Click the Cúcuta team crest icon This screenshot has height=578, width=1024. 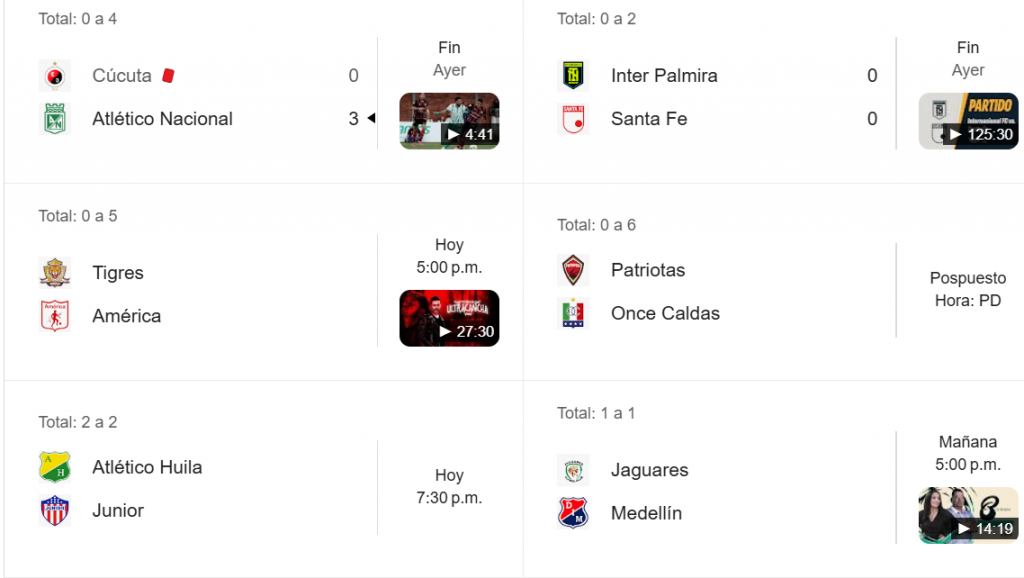[55, 76]
